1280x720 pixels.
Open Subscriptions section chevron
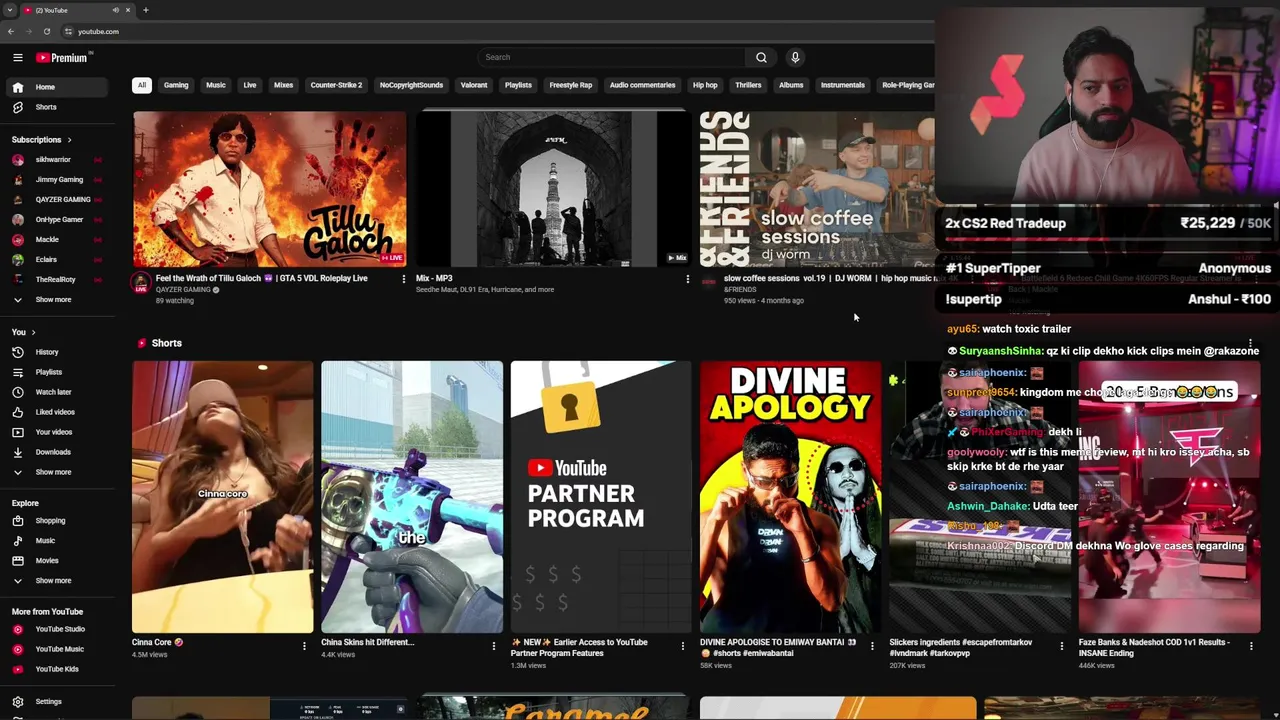(x=69, y=140)
